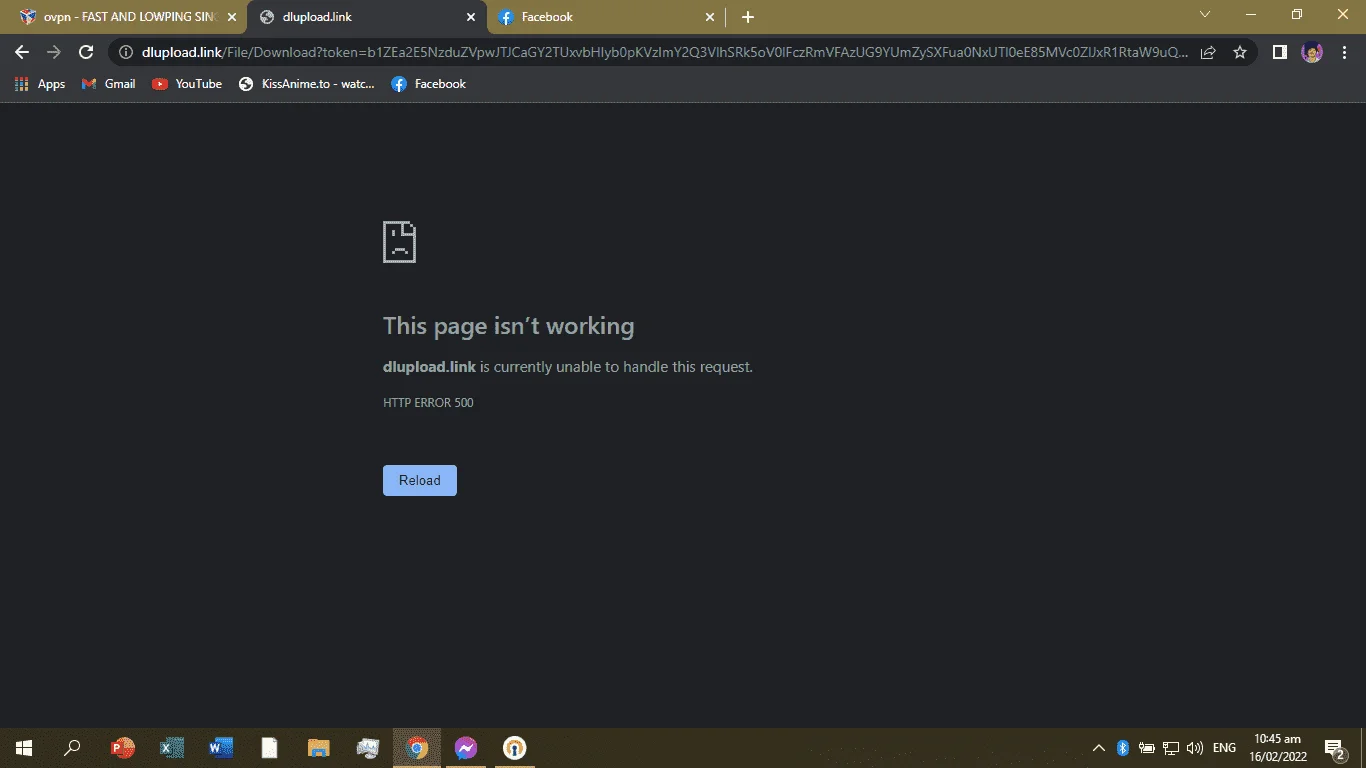Open network connection tray icon
Viewport: 1366px width, 768px height.
(x=1170, y=748)
